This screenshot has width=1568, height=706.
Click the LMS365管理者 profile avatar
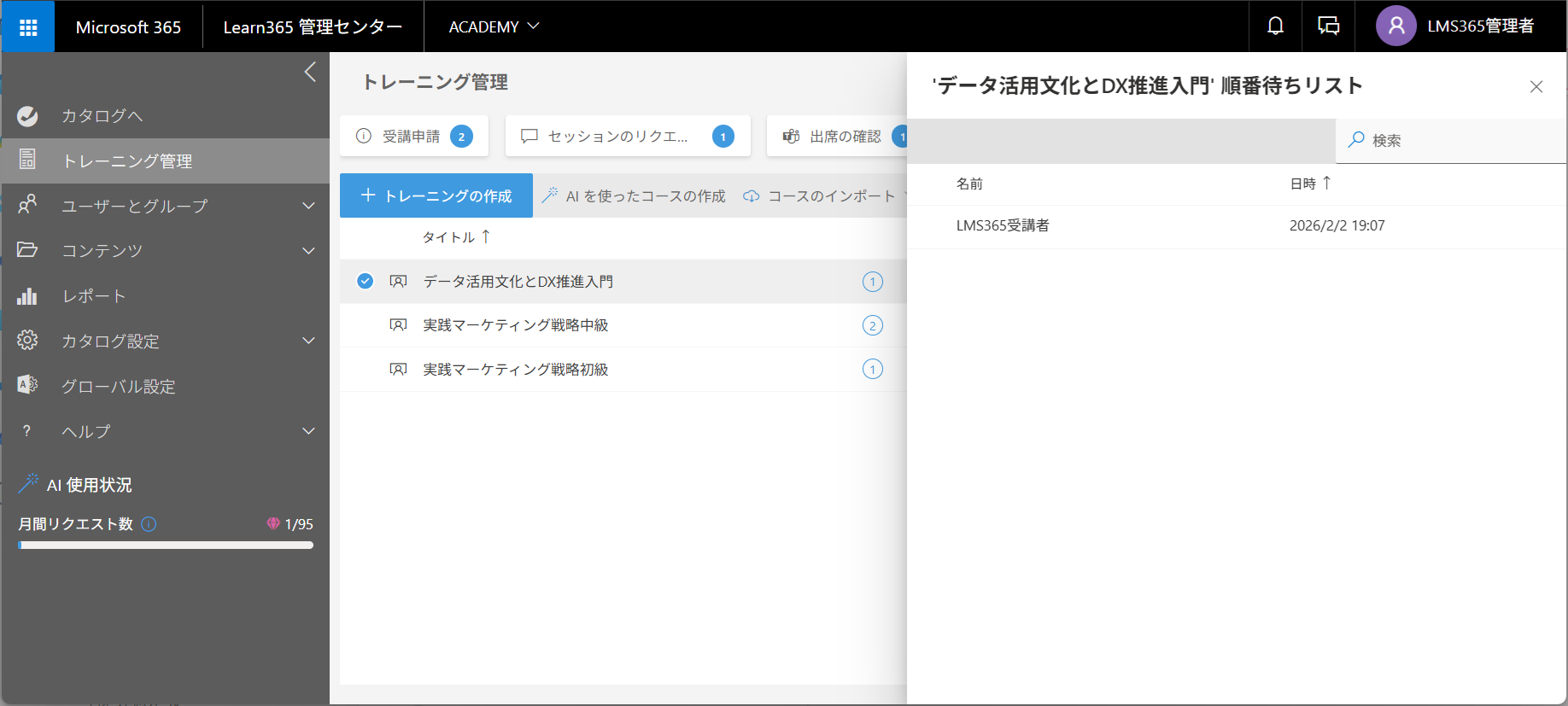pos(1396,26)
